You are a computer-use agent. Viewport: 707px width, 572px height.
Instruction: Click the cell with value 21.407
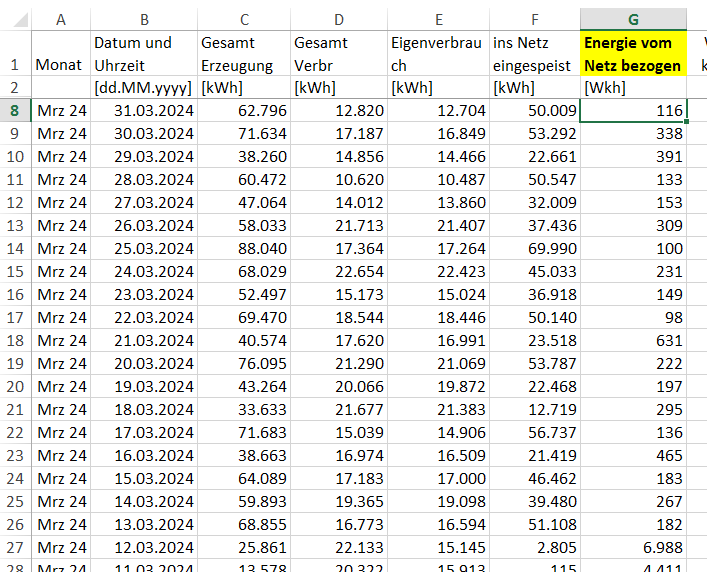pos(438,225)
